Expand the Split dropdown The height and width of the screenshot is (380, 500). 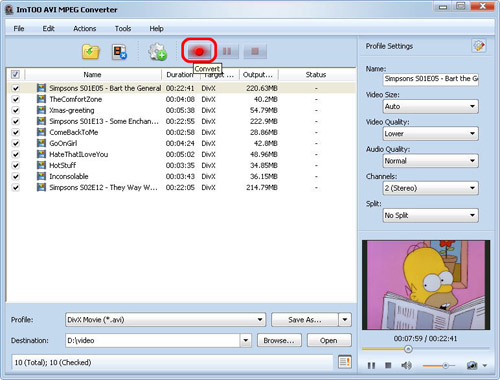pyautogui.click(x=431, y=215)
